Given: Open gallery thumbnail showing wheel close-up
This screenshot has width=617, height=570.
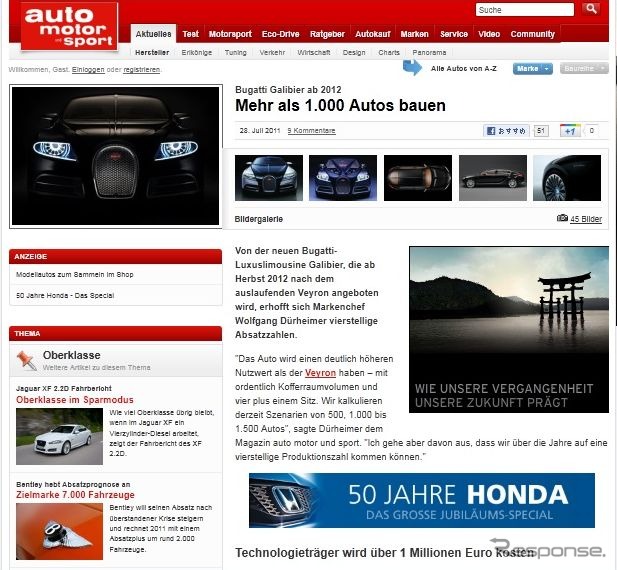Looking at the screenshot, I should [x=567, y=178].
